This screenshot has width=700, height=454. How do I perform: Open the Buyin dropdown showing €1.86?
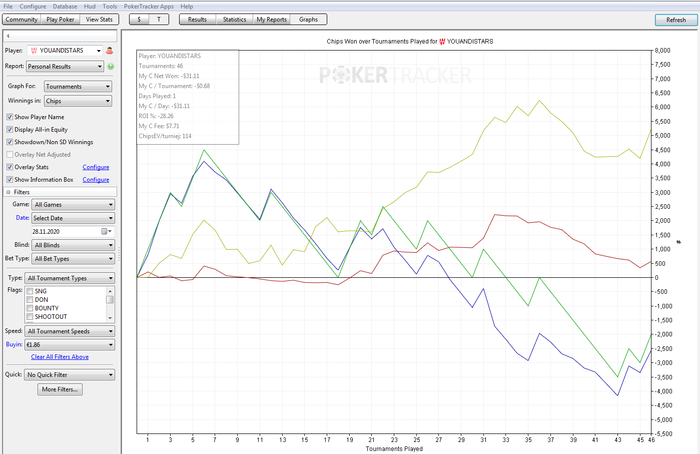pyautogui.click(x=70, y=345)
